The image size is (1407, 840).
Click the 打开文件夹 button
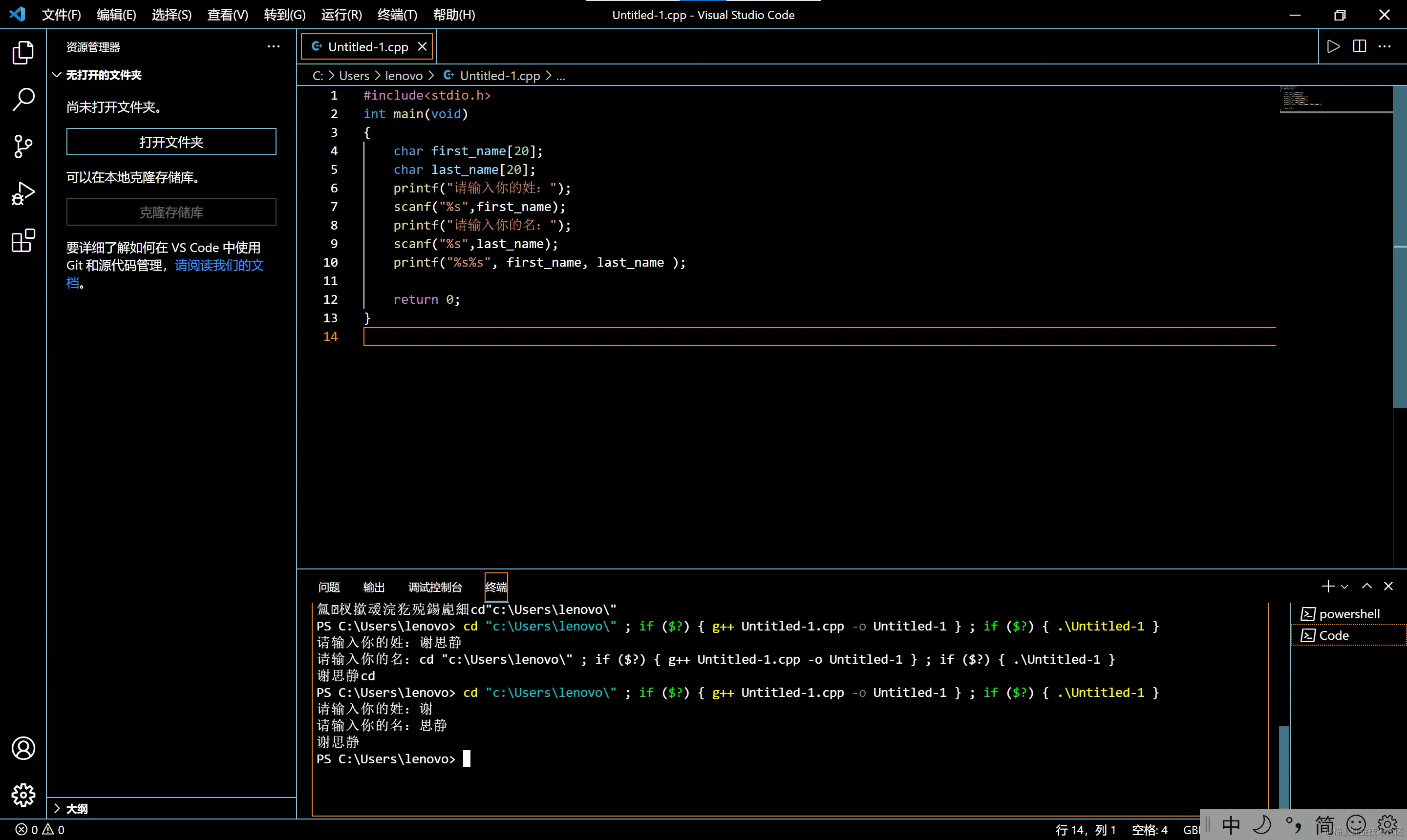[171, 142]
